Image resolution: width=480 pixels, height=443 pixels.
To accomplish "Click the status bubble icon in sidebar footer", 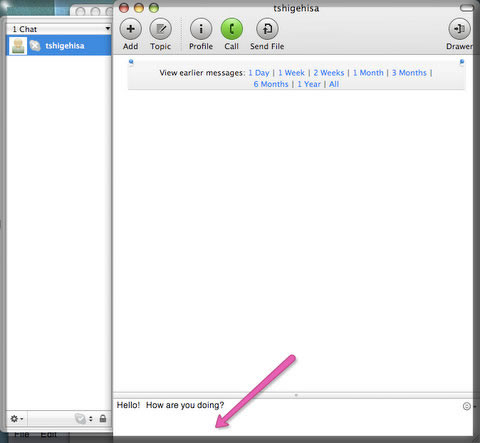I will [x=80, y=418].
